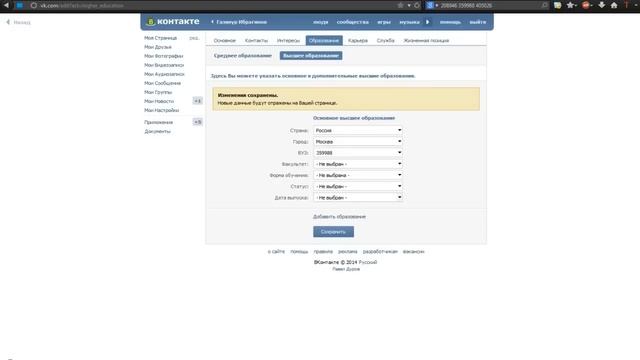Click the music play arrow in header
Screen dimensions: 640x360
[x=427, y=22]
